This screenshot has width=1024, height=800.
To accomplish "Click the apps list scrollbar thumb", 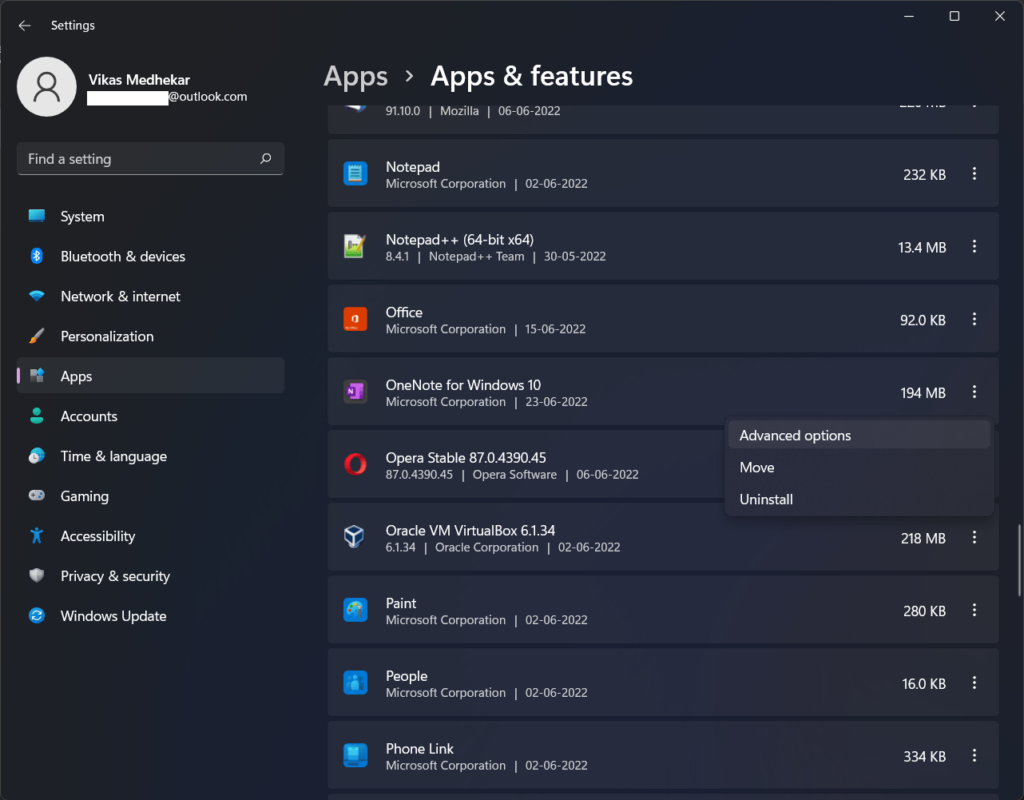I will (1019, 560).
